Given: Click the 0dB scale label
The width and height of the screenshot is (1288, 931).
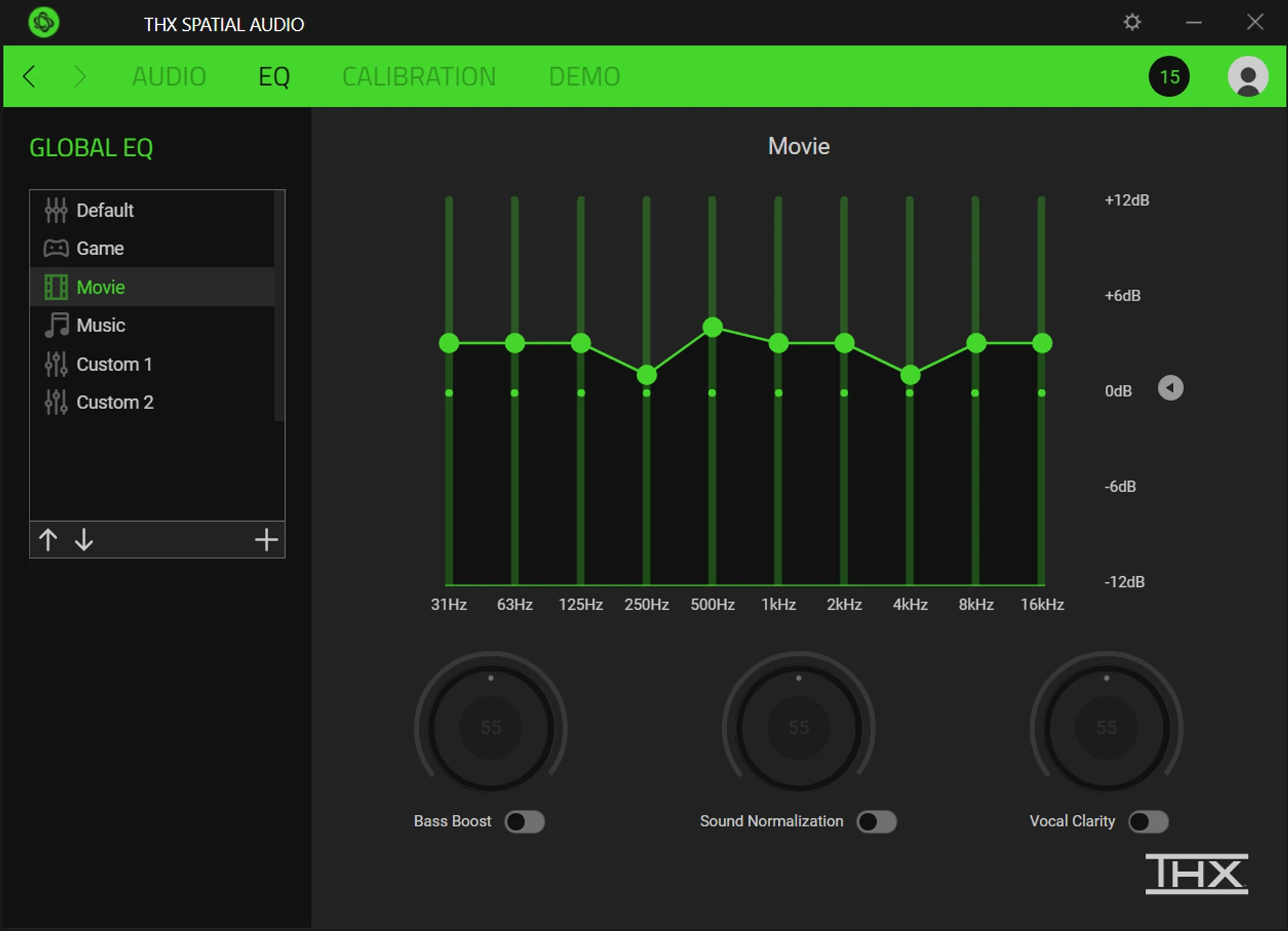Looking at the screenshot, I should point(1118,391).
